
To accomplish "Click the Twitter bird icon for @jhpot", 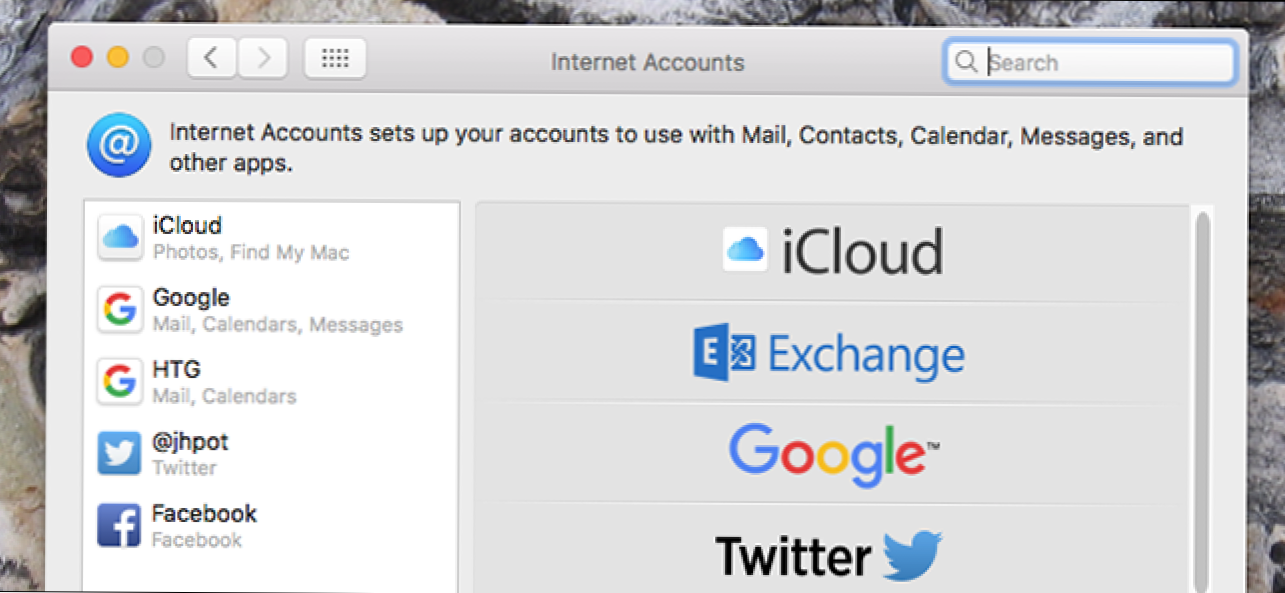I will point(119,454).
